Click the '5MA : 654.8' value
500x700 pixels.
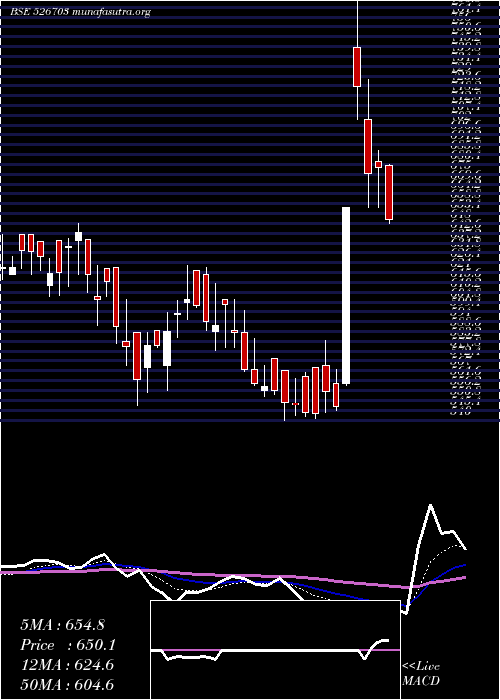(x=62, y=625)
